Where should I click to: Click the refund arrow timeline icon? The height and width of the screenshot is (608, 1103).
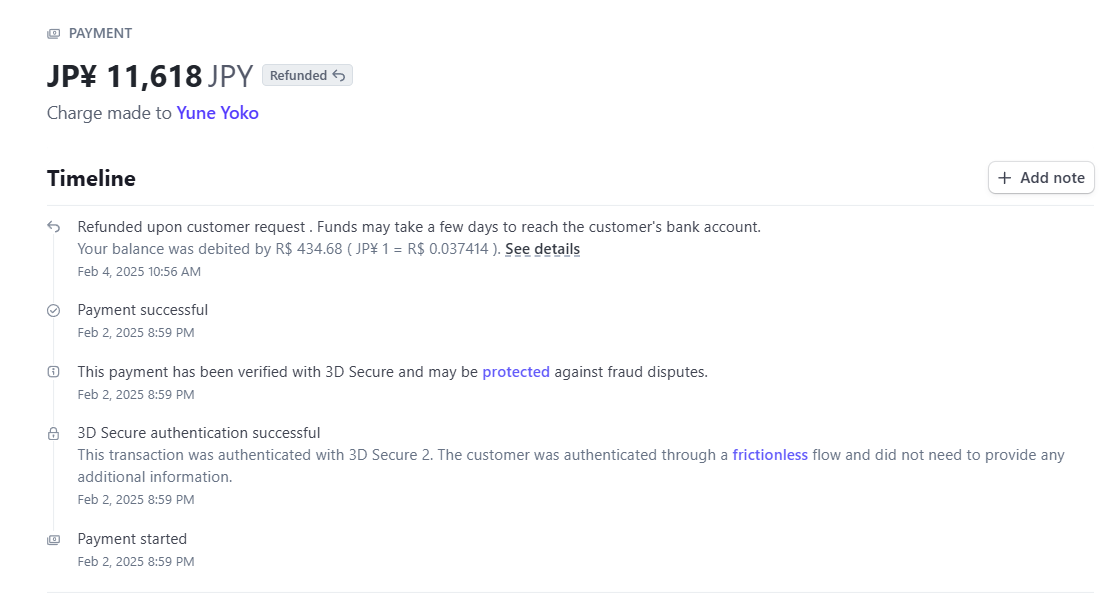click(x=53, y=227)
